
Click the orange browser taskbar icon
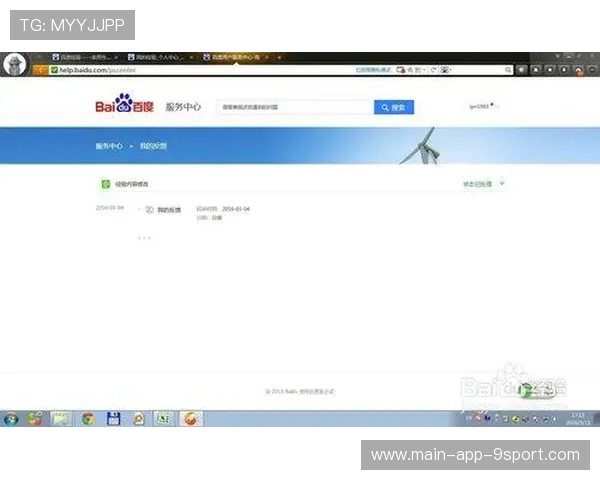(x=192, y=419)
